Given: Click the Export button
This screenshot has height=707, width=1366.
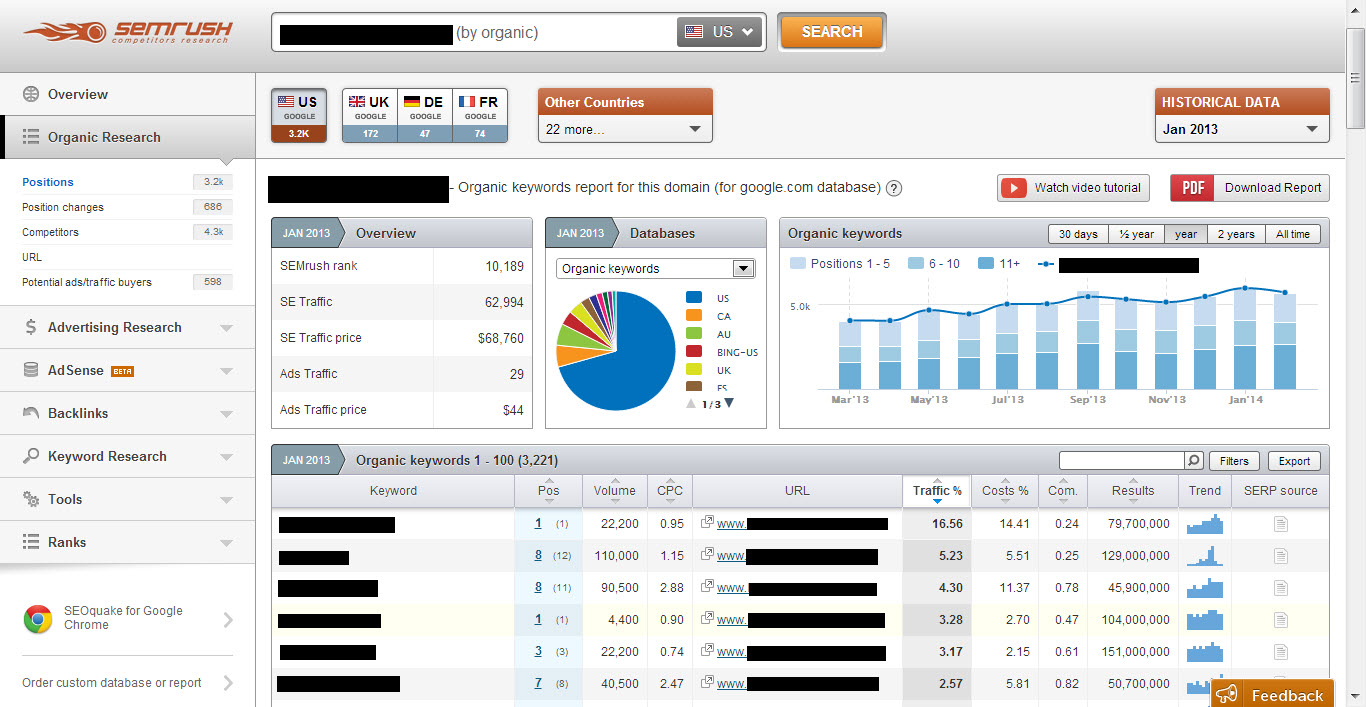Looking at the screenshot, I should coord(1294,461).
